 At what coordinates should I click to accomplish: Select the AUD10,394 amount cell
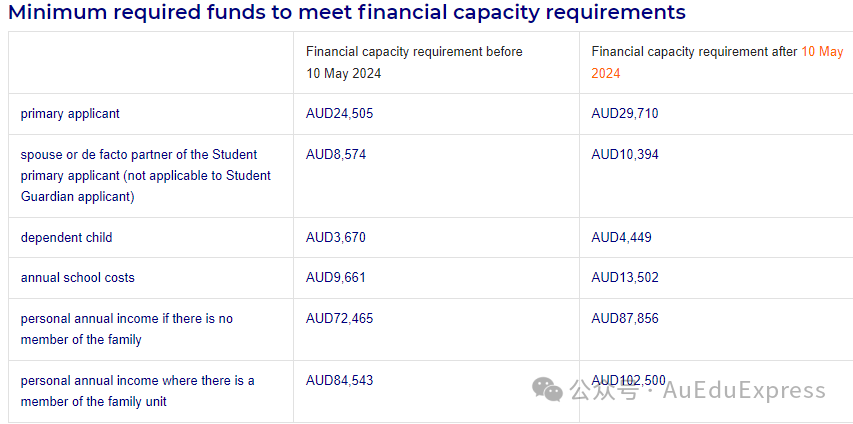[625, 155]
